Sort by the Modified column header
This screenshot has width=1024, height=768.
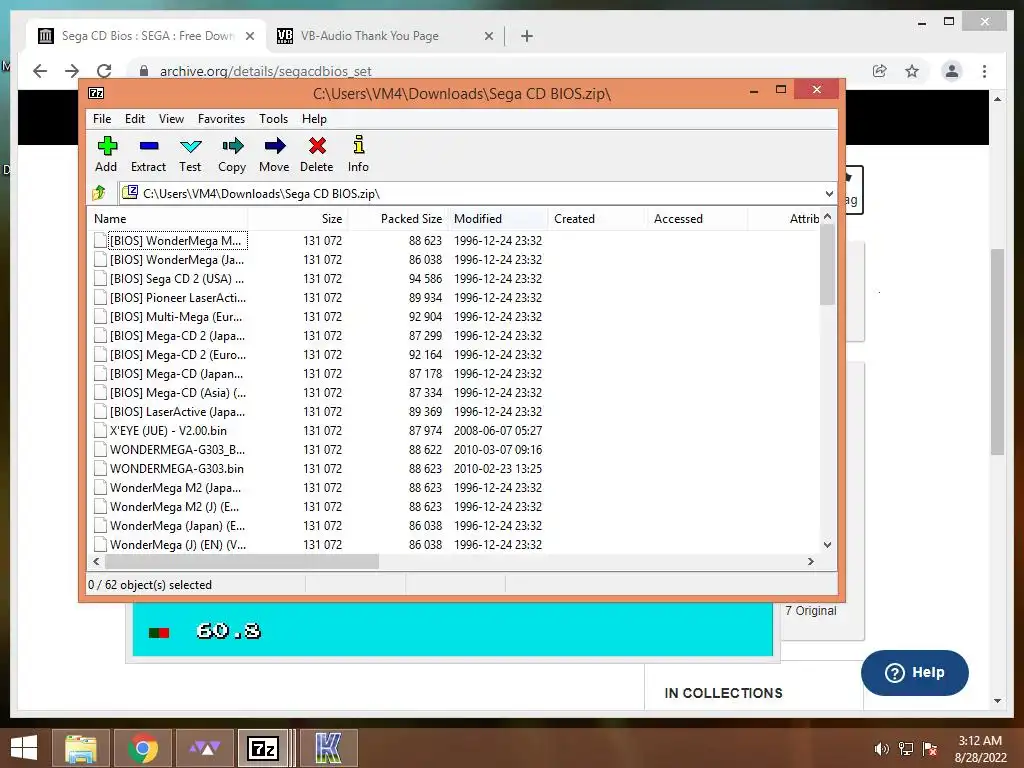coord(498,219)
